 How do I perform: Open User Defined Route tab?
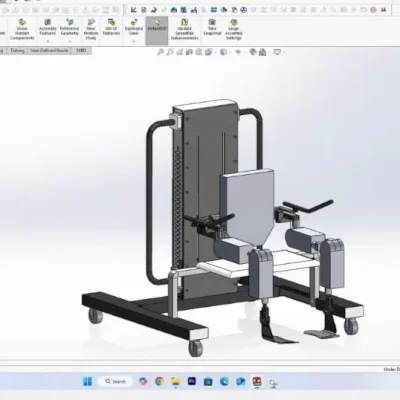pyautogui.click(x=49, y=51)
